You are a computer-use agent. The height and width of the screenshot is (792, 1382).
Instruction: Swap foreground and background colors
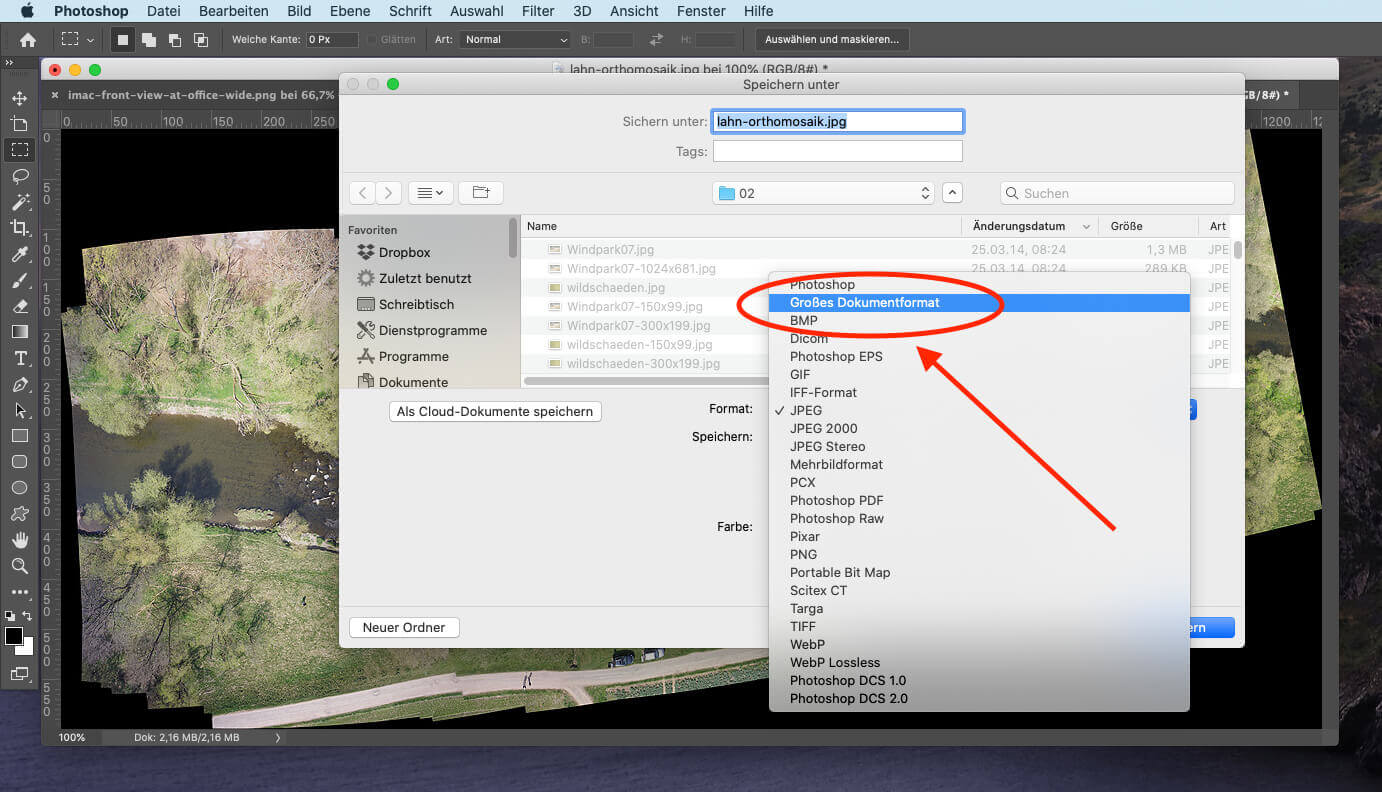(x=27, y=616)
